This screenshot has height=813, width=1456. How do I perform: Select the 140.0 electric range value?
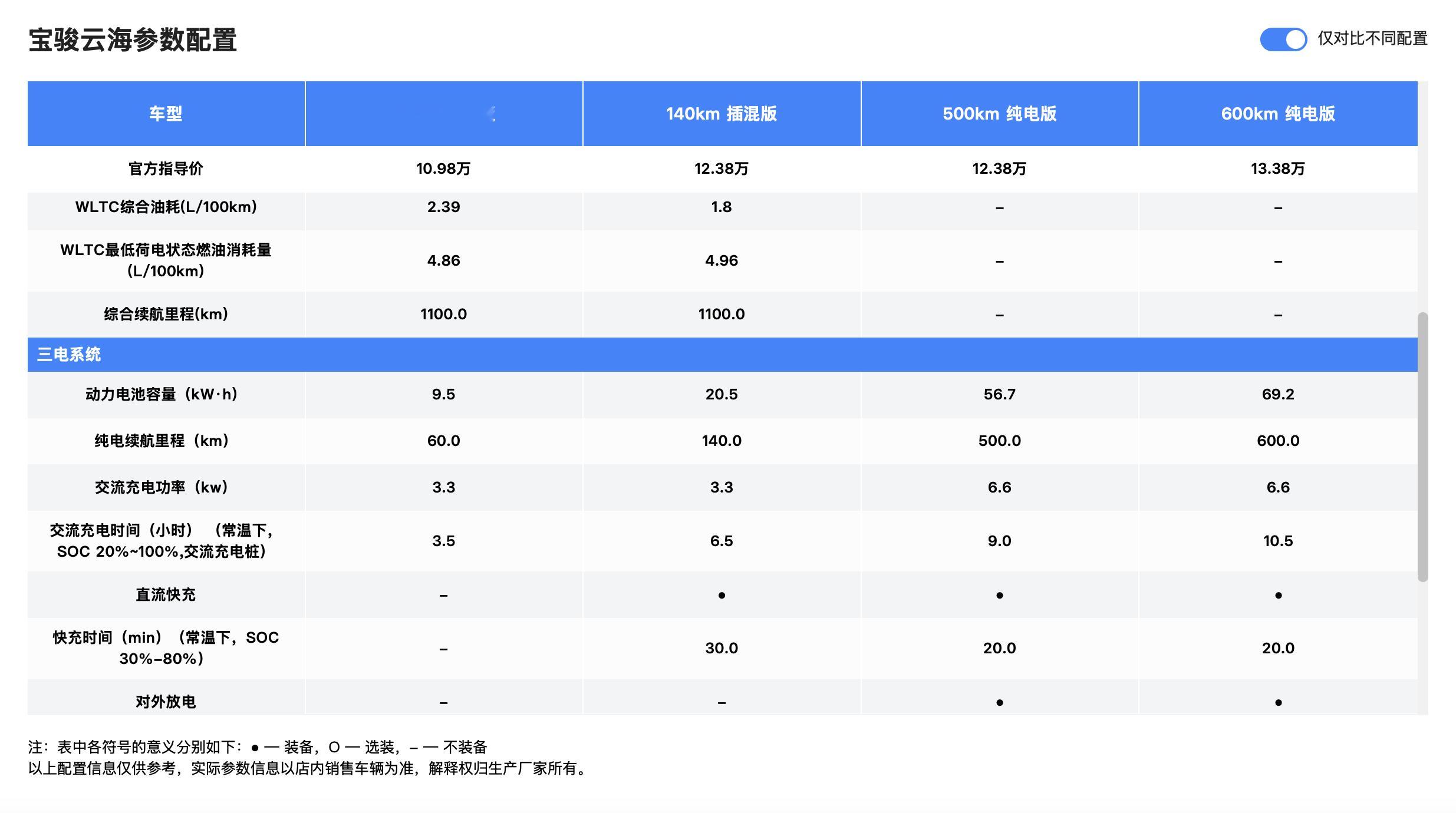pyautogui.click(x=722, y=441)
